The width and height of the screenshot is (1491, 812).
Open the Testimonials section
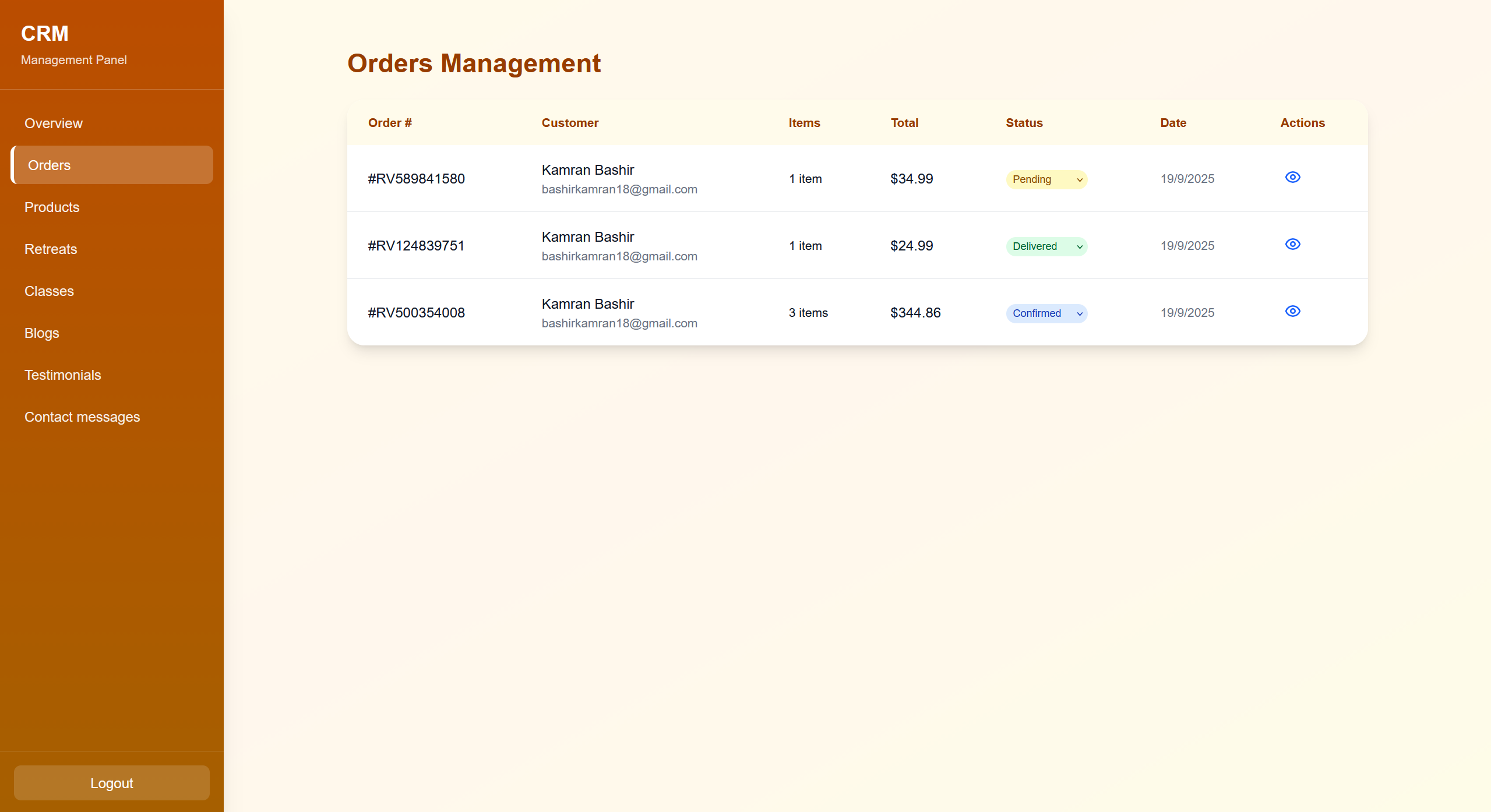pos(62,375)
